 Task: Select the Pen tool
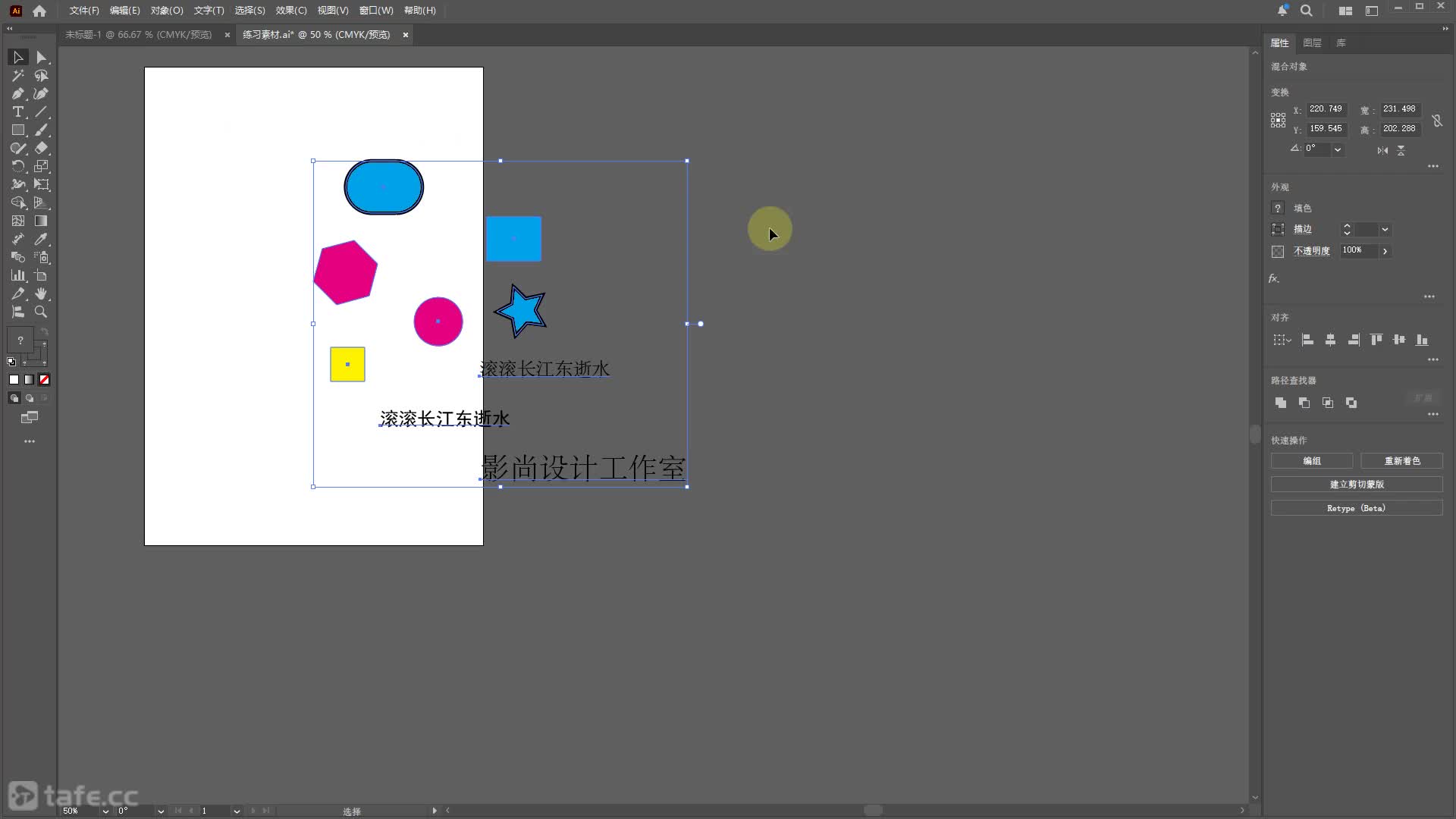[x=18, y=94]
